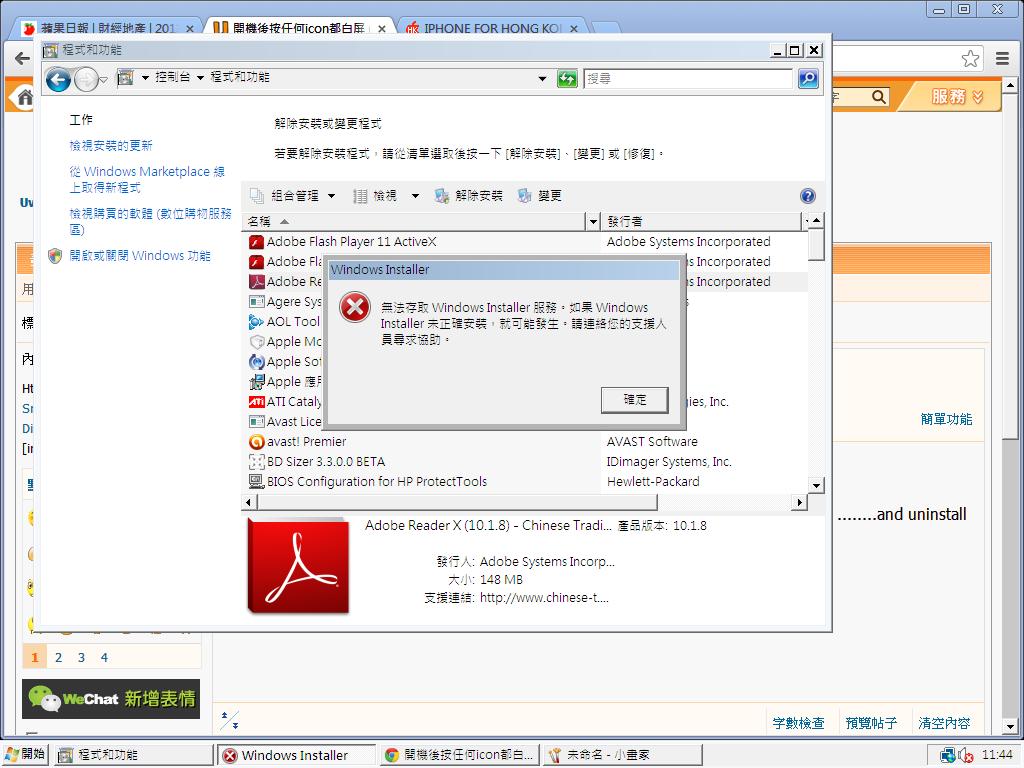1024x768 pixels.
Task: Click the avast! Premier orange icon
Action: point(256,442)
